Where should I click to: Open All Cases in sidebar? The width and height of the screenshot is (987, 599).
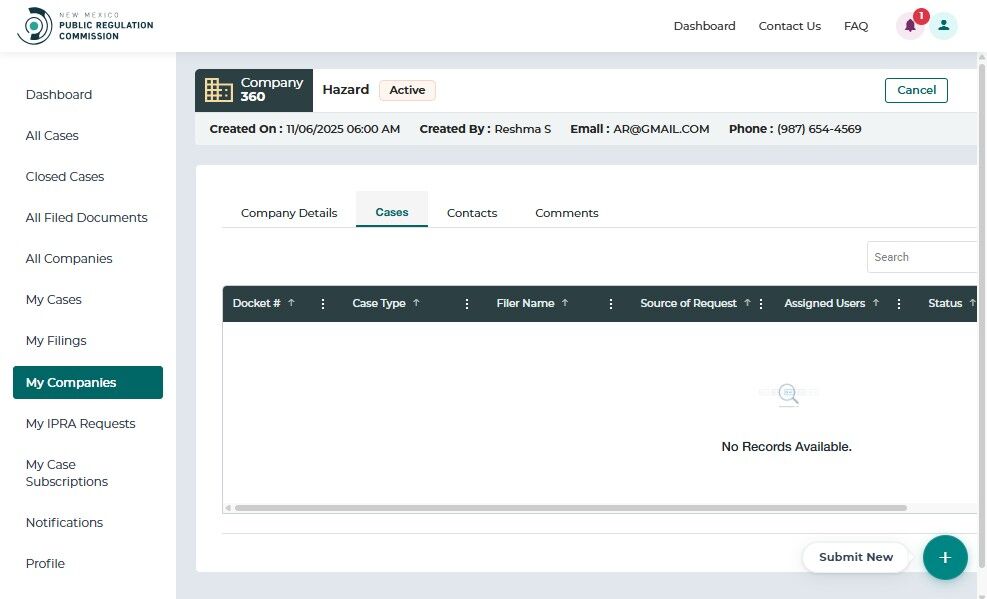click(x=52, y=135)
